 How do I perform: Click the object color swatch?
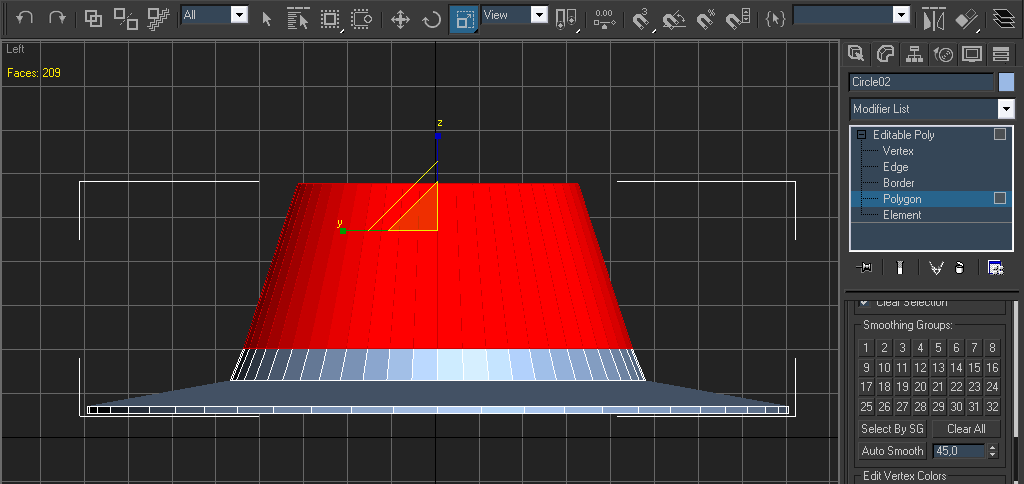[x=1006, y=82]
